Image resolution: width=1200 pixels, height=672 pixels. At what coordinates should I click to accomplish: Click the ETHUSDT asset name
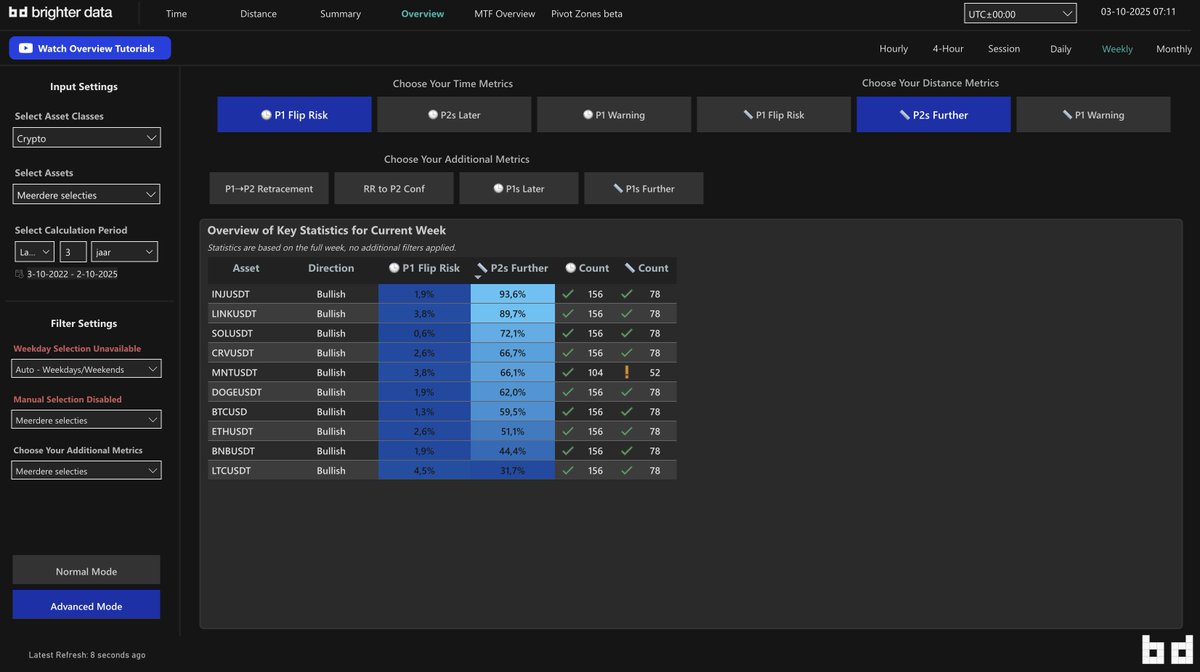[x=232, y=431]
